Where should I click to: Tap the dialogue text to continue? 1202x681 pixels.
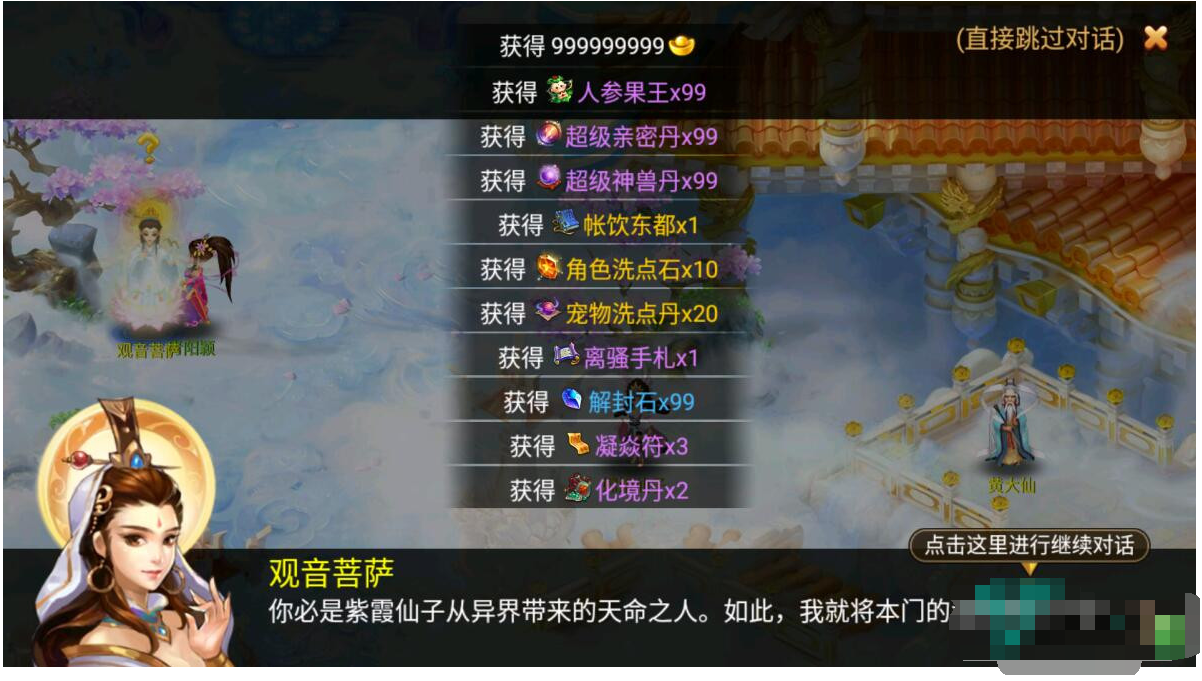coord(608,612)
